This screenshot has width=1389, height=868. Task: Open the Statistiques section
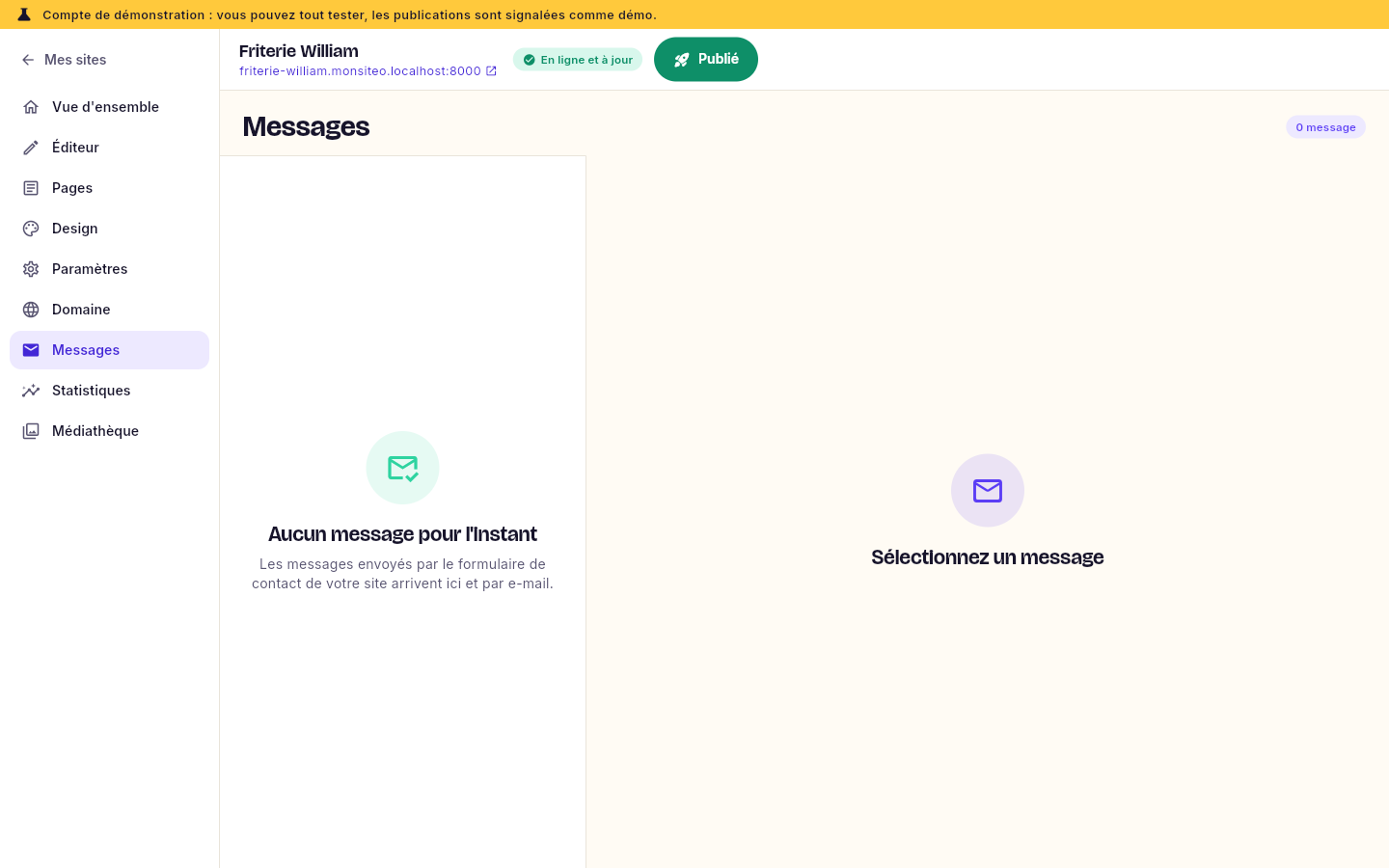(109, 391)
